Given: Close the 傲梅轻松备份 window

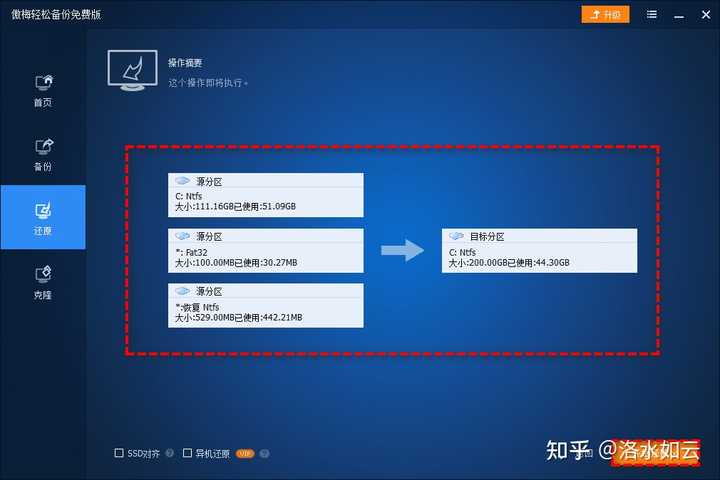Looking at the screenshot, I should 702,15.
